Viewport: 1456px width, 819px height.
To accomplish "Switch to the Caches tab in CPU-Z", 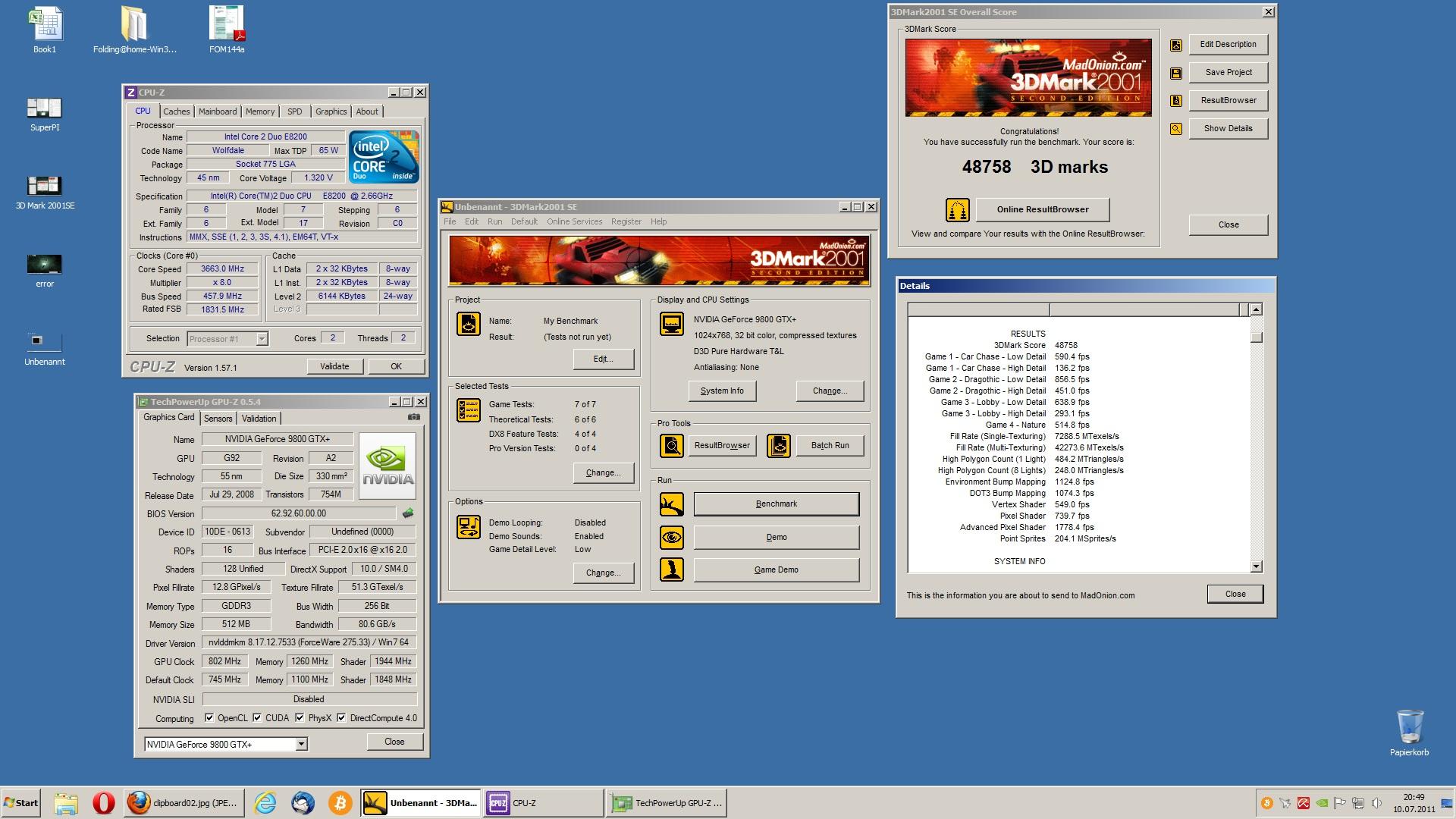I will click(x=176, y=111).
